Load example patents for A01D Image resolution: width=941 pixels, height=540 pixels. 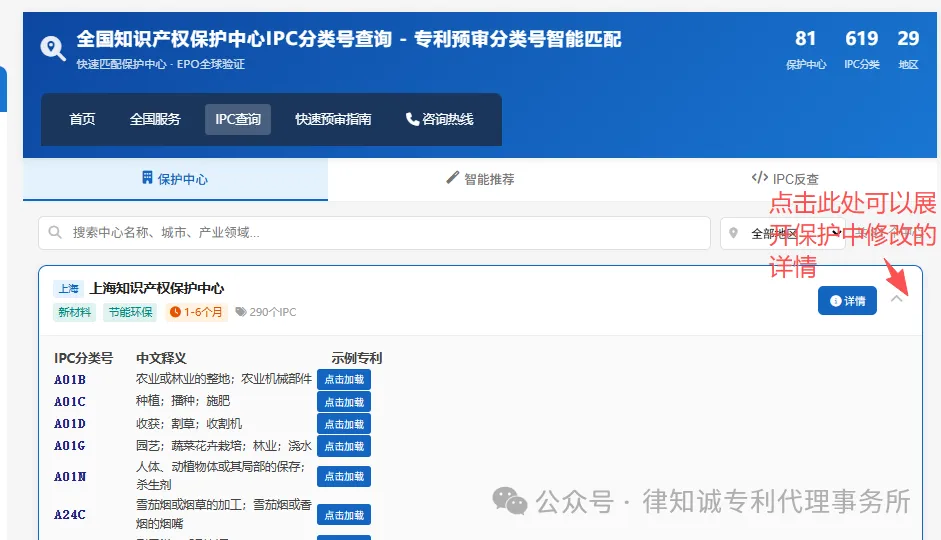344,424
